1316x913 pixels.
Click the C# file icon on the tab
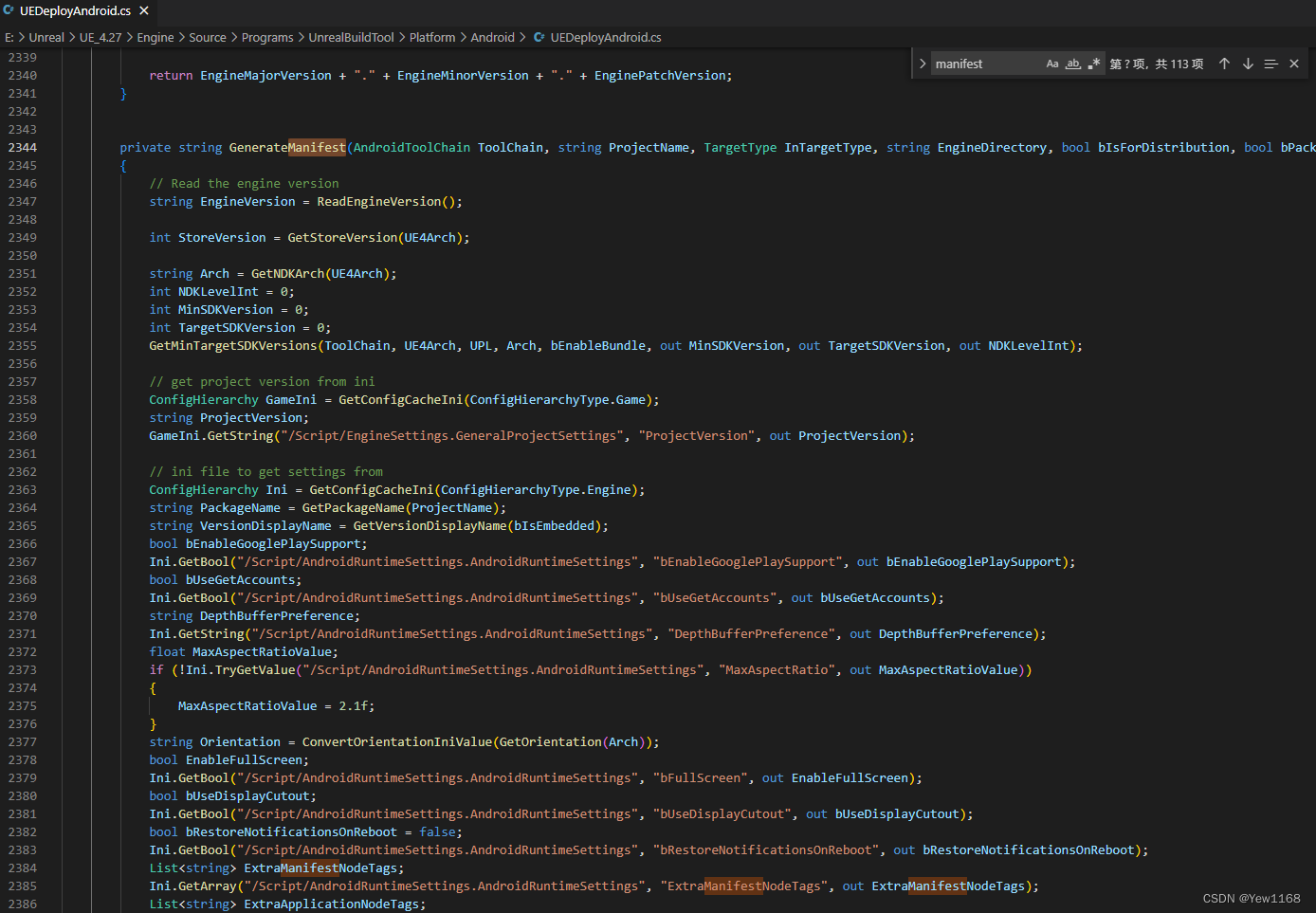tap(9, 11)
